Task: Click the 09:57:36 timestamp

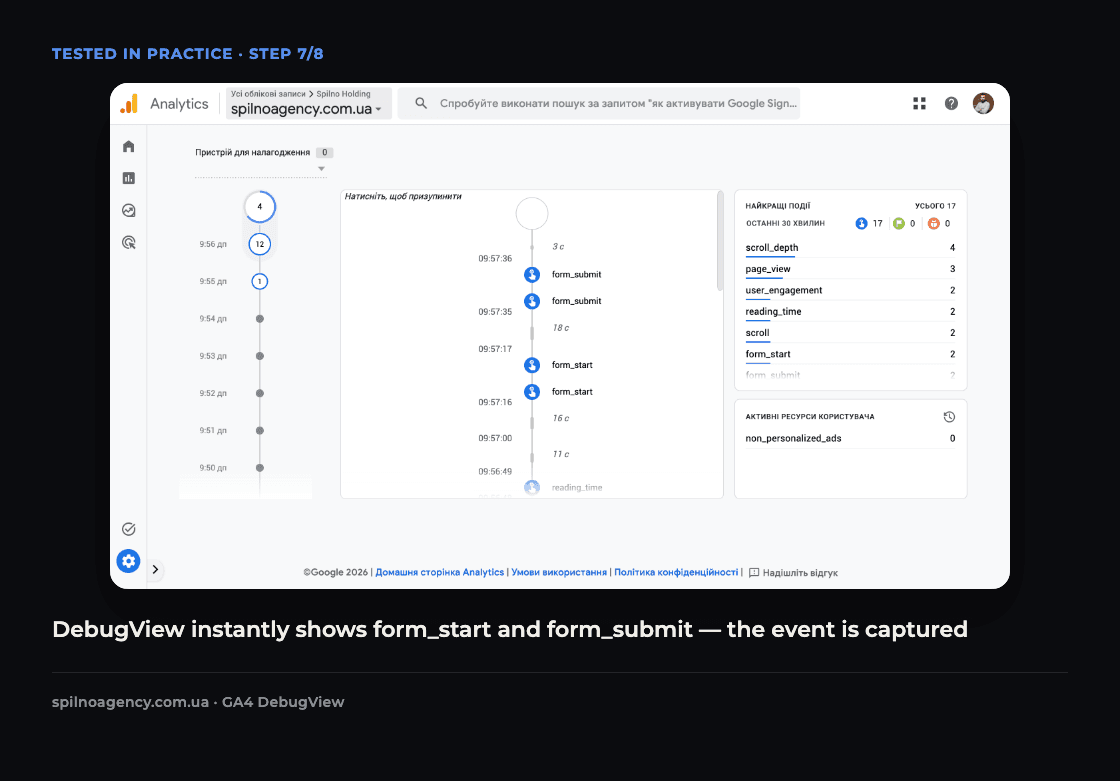Action: (495, 259)
